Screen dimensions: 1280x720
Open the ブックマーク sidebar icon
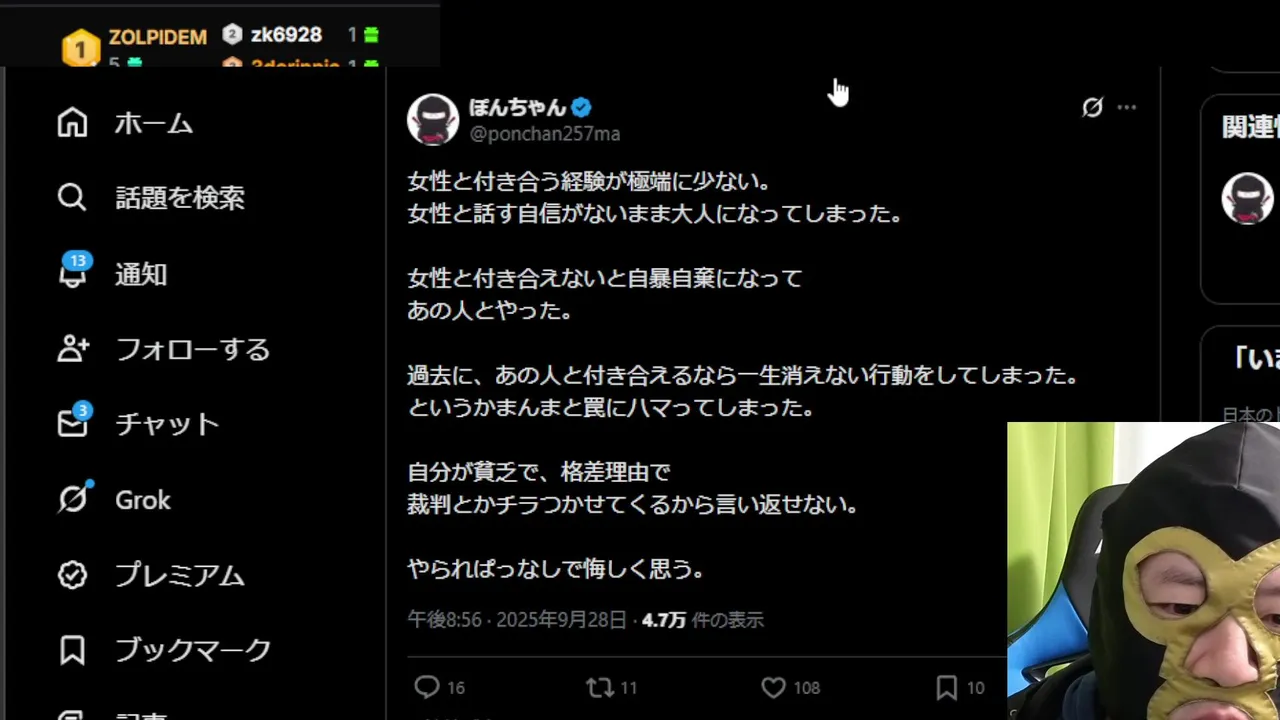tap(72, 650)
